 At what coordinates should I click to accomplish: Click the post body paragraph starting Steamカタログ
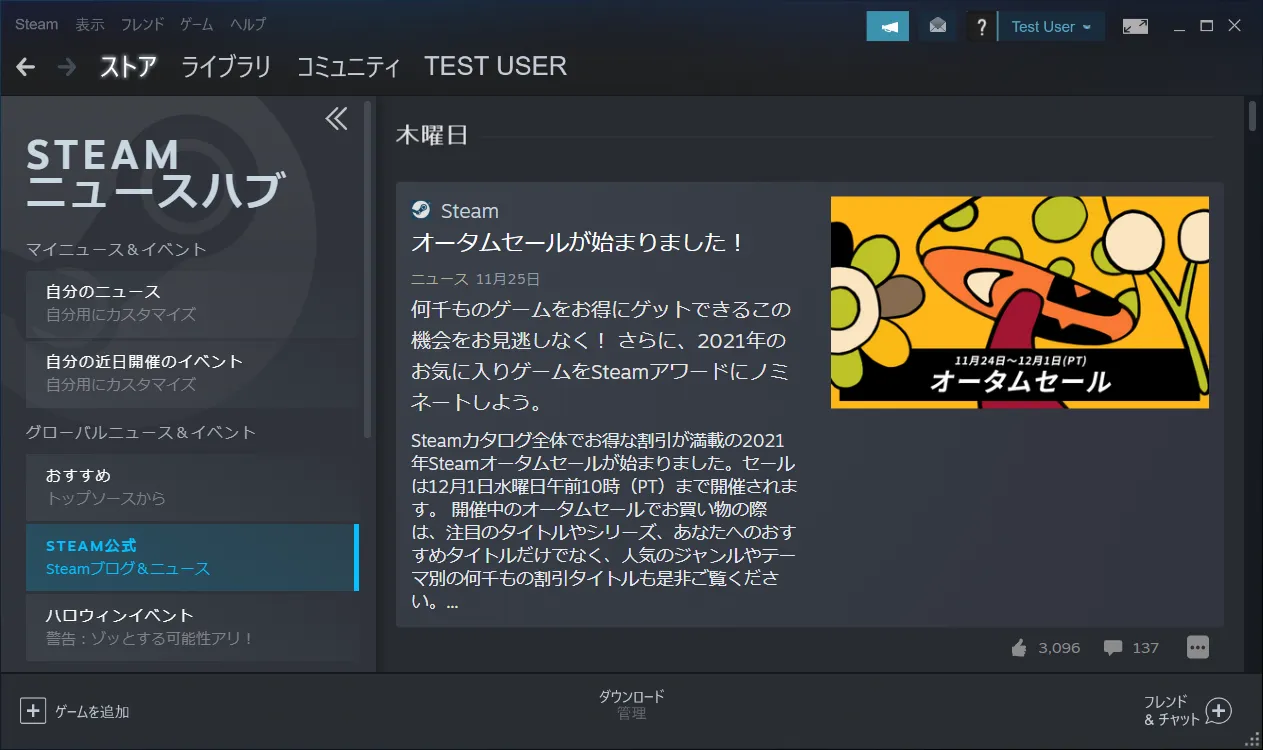[605, 521]
